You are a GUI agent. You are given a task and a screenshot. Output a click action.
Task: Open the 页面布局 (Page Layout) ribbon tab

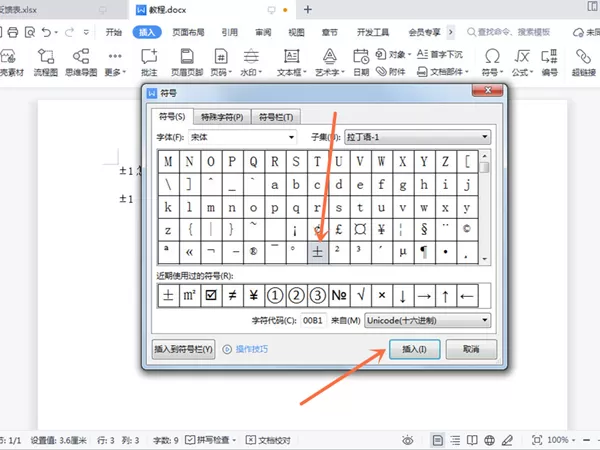pos(188,32)
